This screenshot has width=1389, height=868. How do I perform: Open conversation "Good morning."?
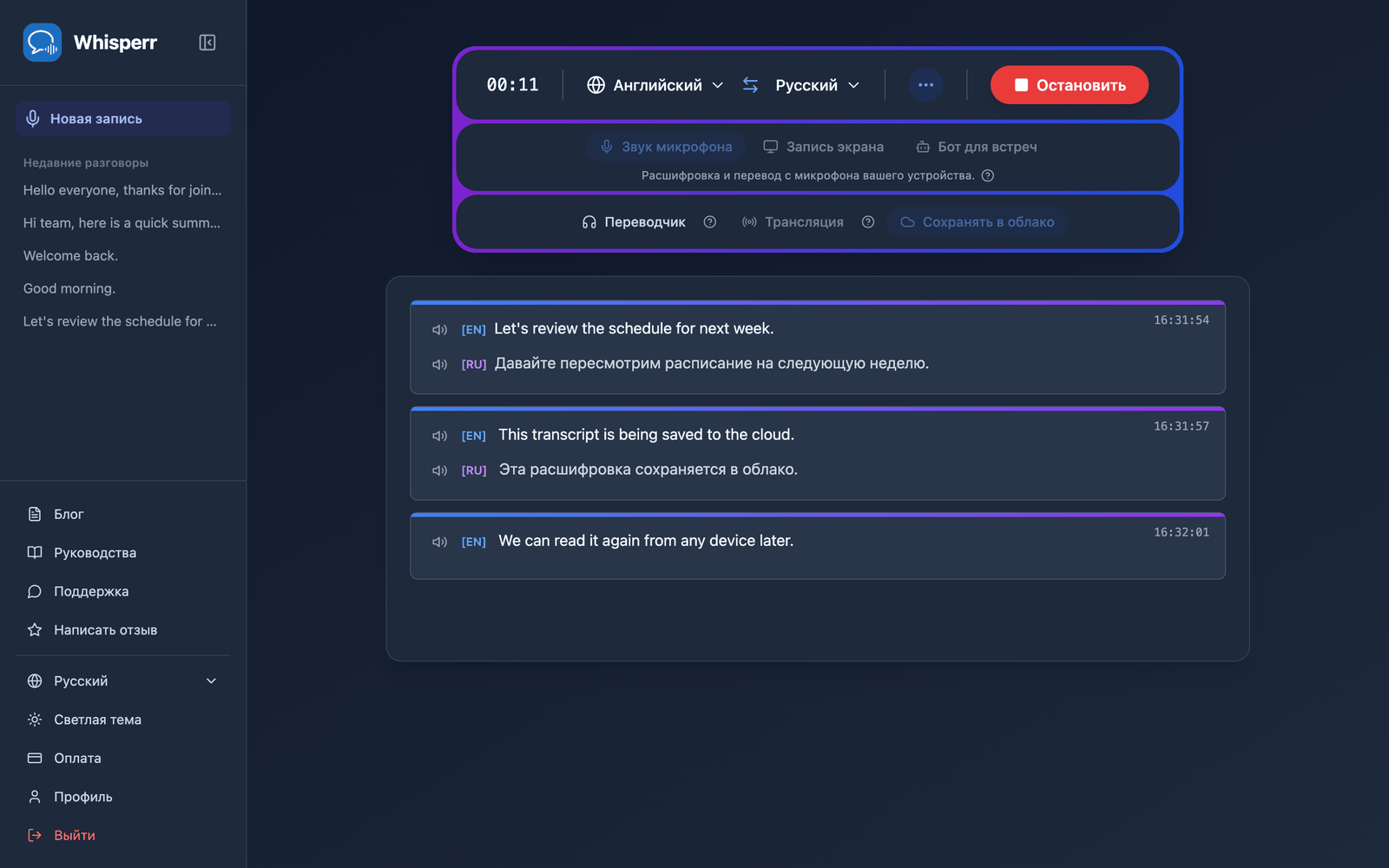pyautogui.click(x=122, y=288)
